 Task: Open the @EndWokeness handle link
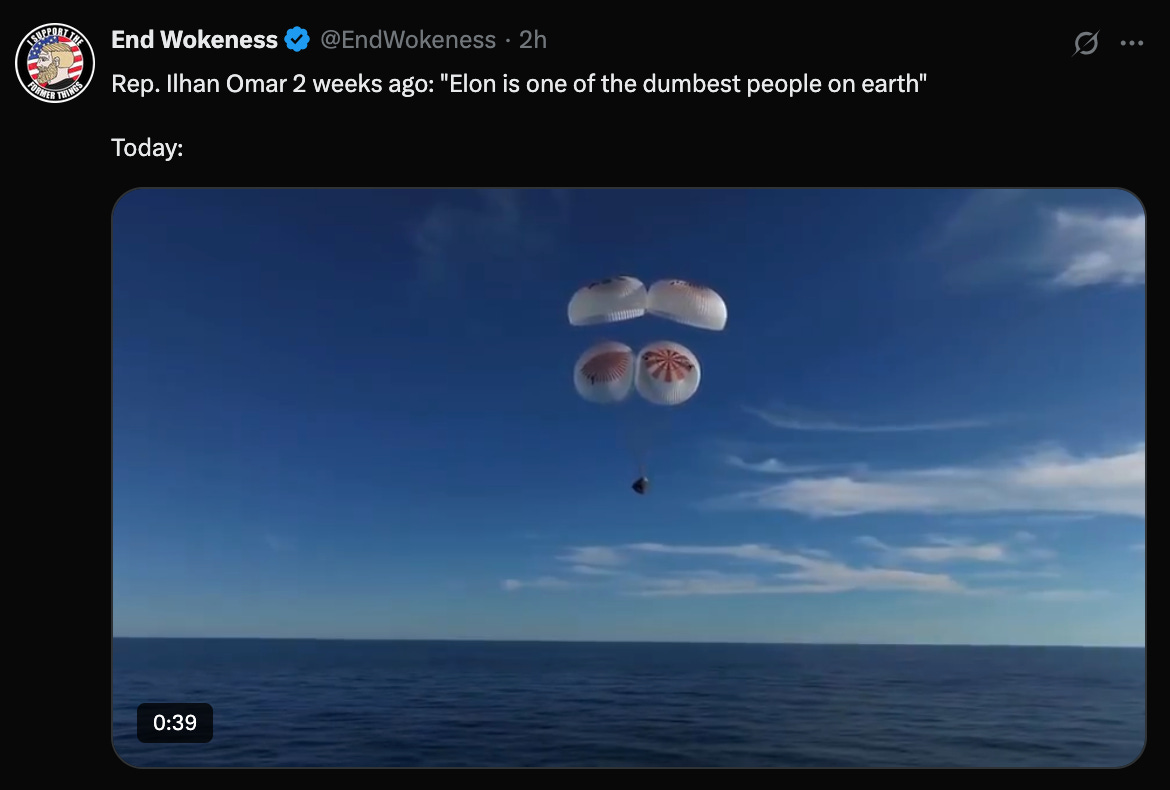(x=408, y=40)
